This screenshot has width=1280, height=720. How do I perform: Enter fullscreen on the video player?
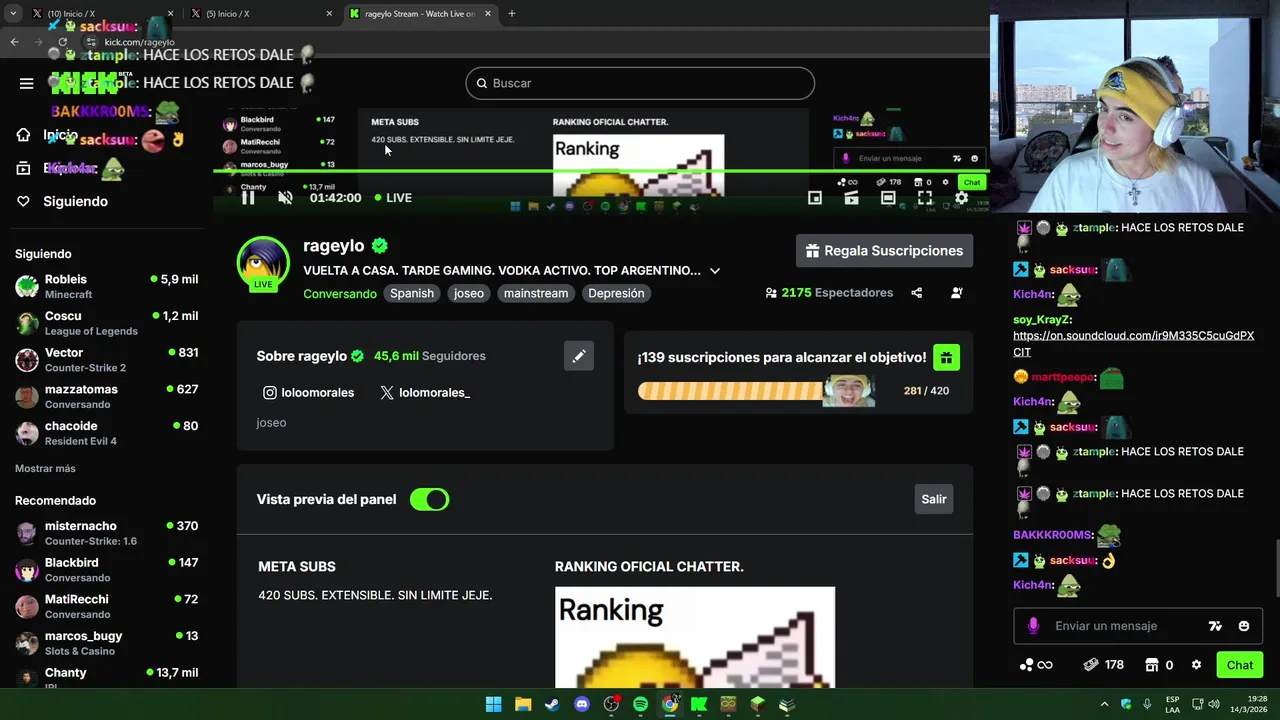click(925, 198)
